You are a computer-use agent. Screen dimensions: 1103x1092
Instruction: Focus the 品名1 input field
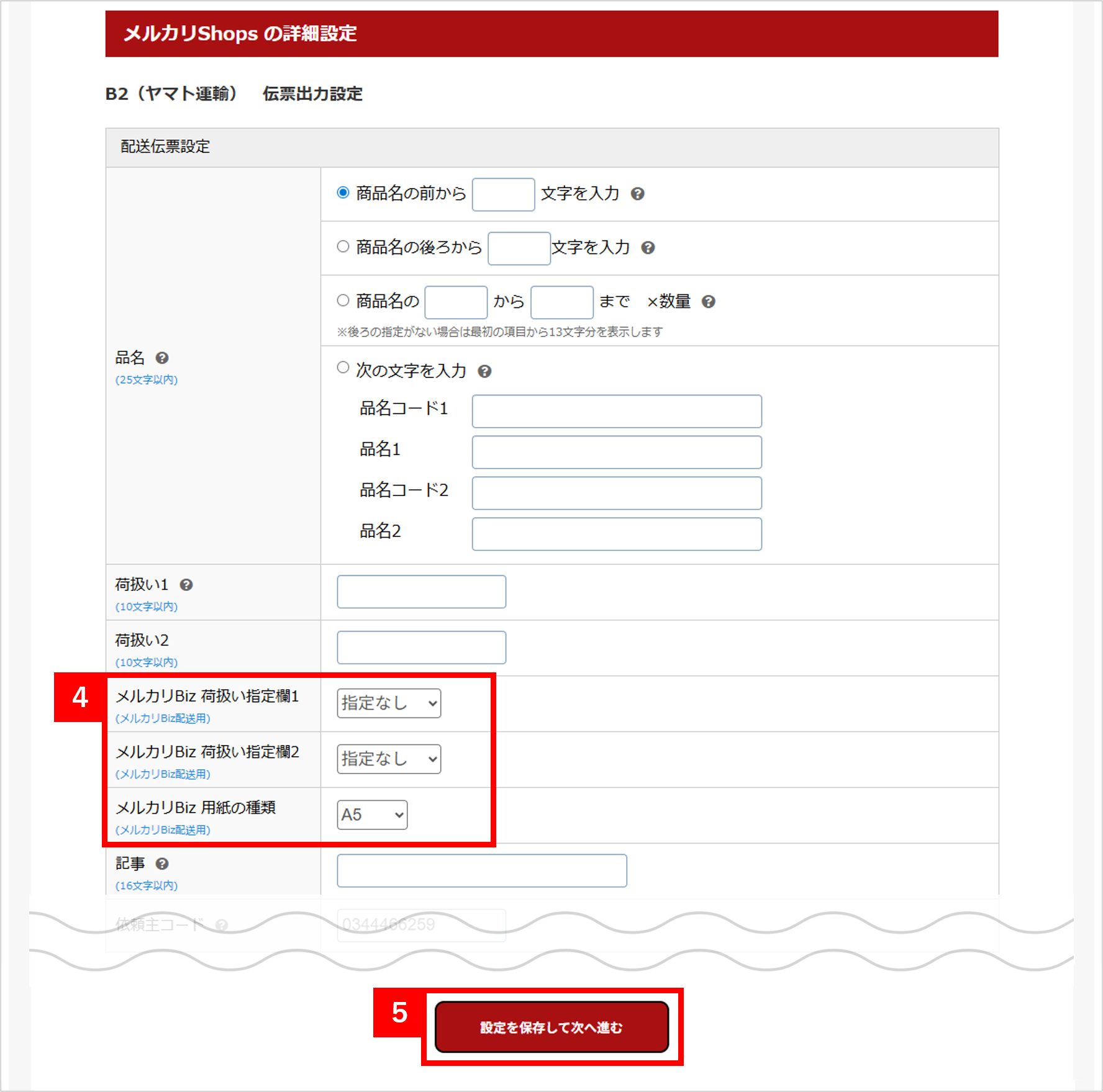tap(616, 453)
